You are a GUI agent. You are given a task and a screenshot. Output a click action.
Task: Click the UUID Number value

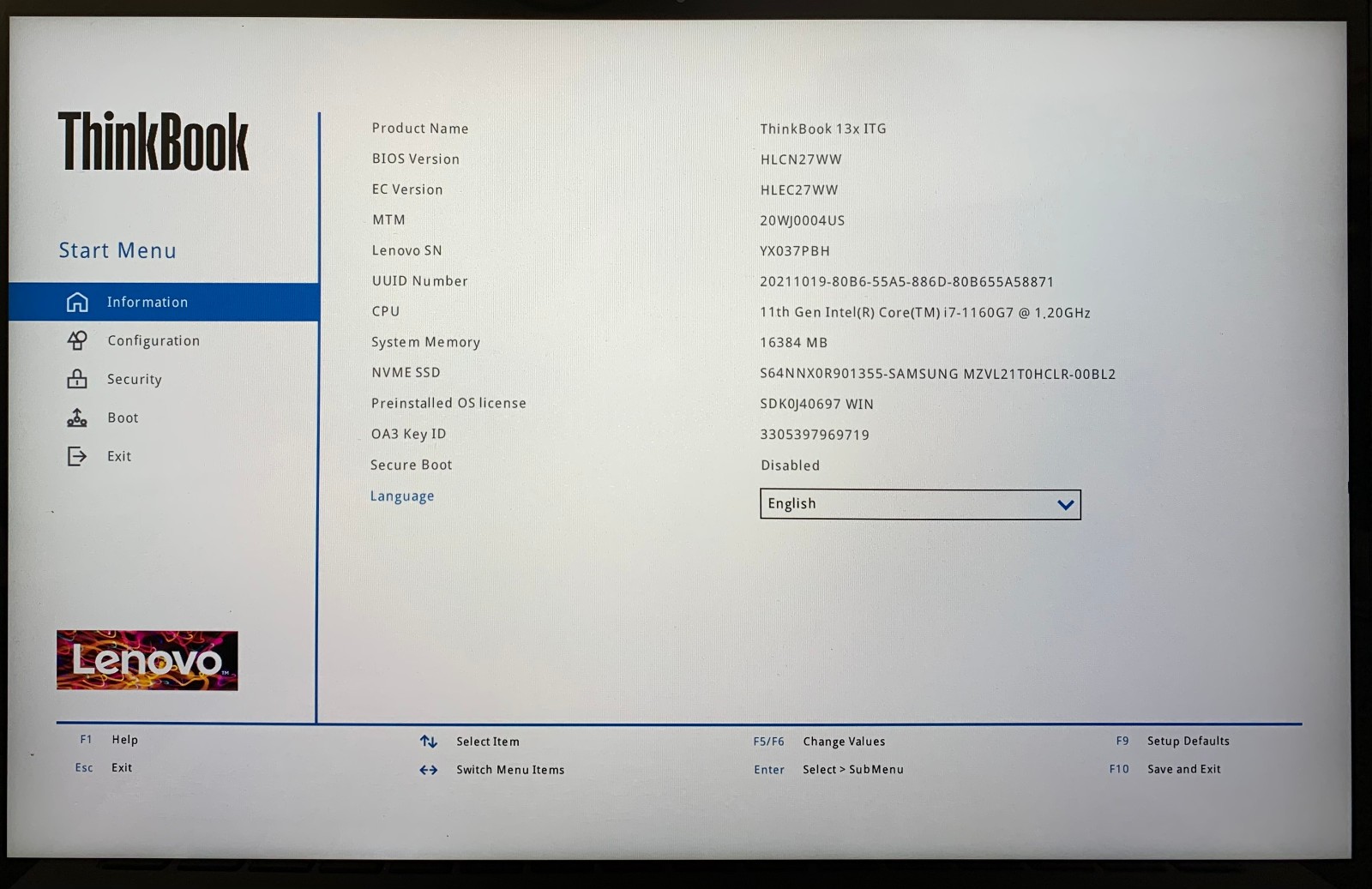(x=907, y=282)
